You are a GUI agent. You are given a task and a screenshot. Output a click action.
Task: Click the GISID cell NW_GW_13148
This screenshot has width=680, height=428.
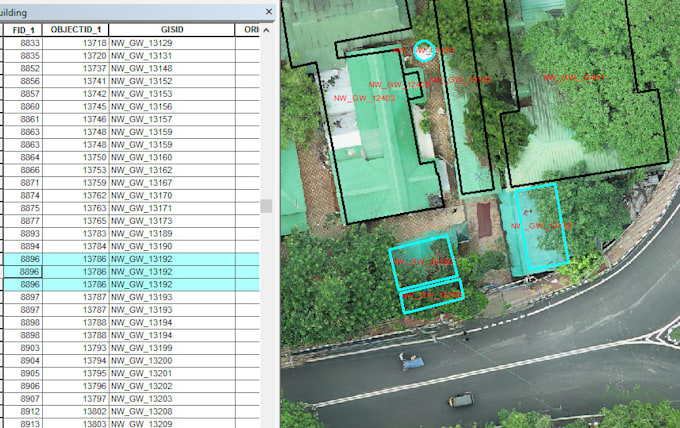172,69
